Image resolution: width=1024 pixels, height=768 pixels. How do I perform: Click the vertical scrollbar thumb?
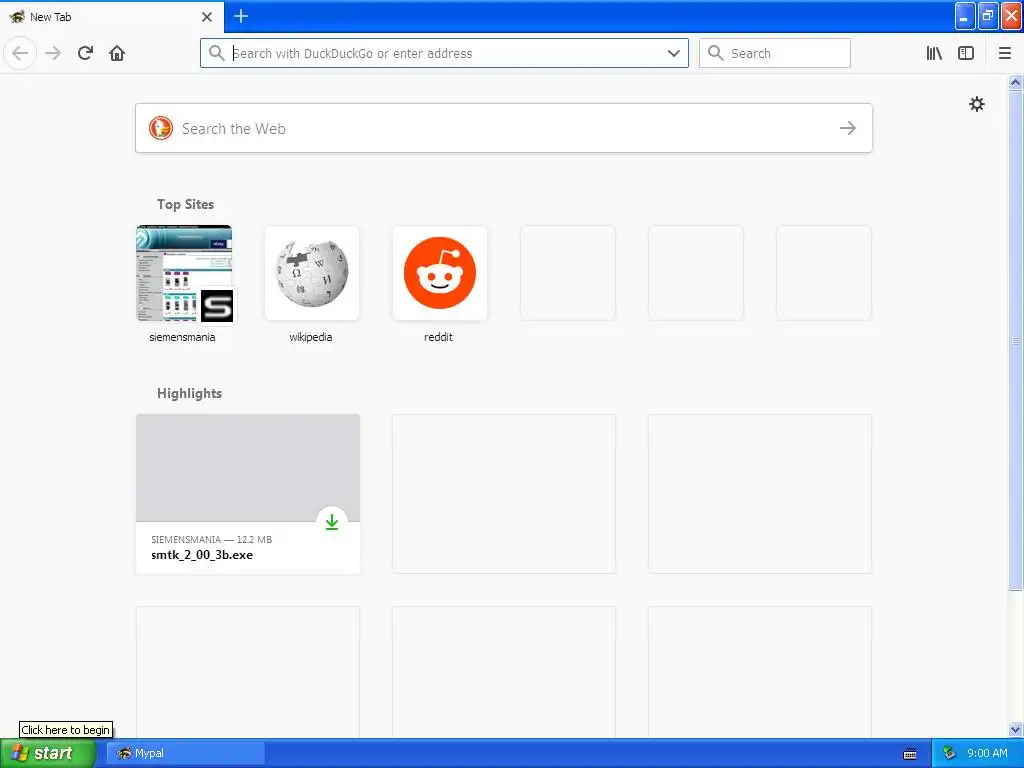pyautogui.click(x=1015, y=340)
